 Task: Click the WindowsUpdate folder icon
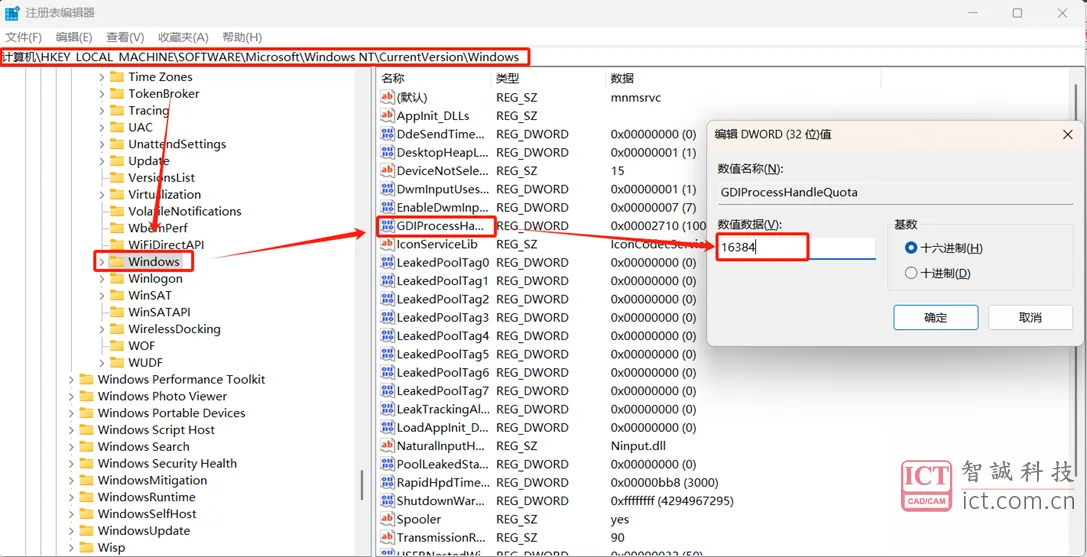(86, 531)
